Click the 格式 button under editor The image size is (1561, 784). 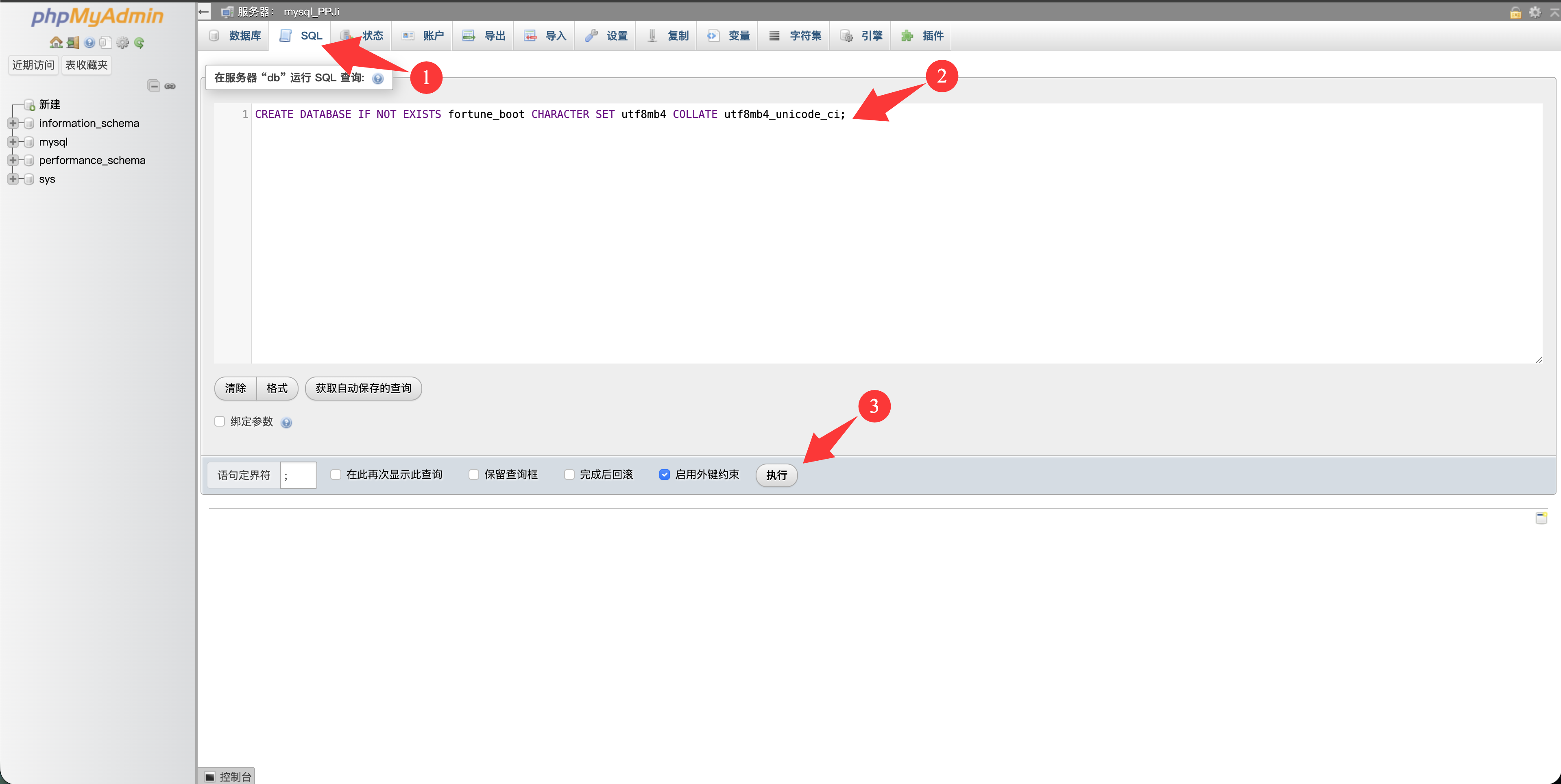pos(277,388)
